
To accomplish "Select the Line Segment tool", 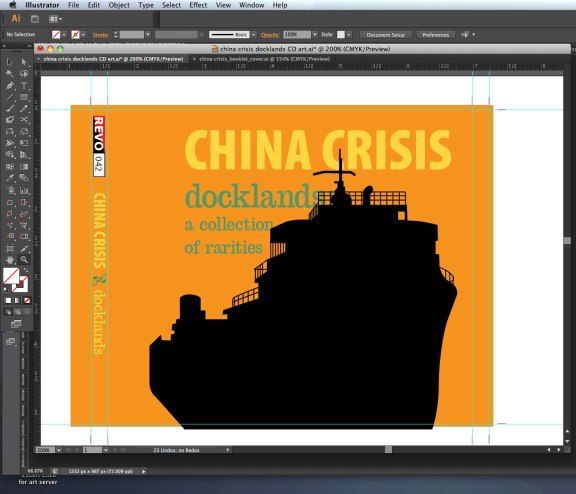I will [10, 97].
